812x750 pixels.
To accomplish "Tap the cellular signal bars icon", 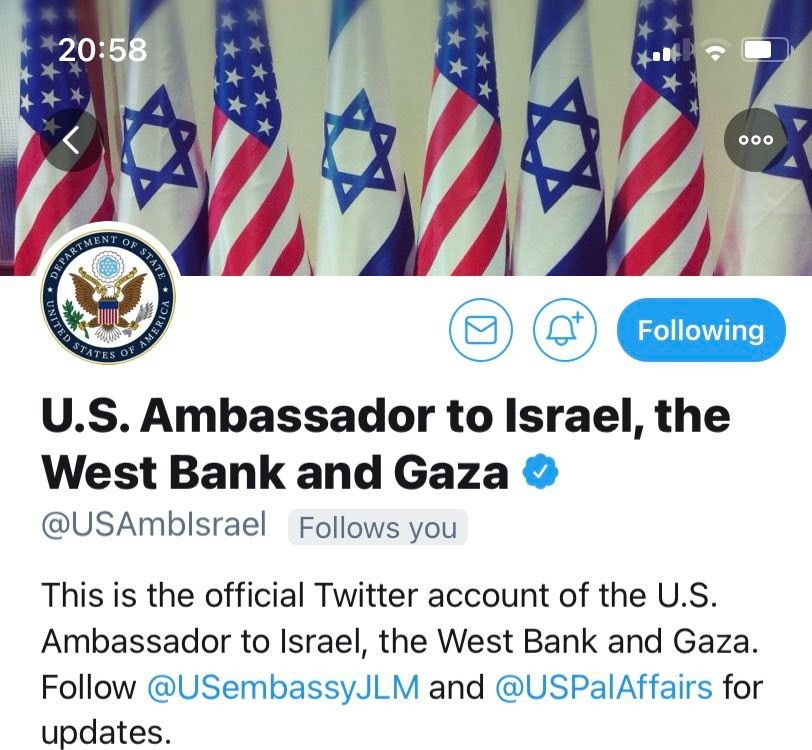I will point(666,51).
